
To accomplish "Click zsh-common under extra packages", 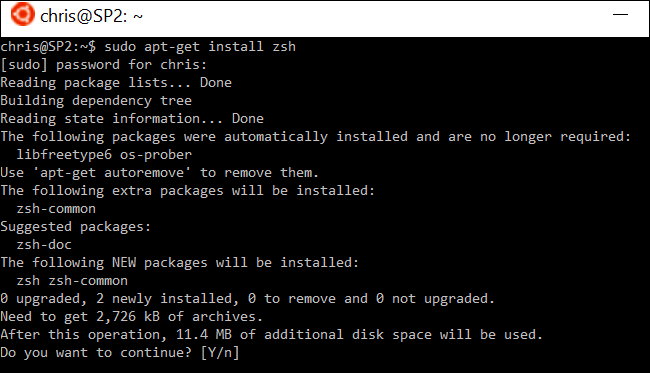I will (x=56, y=209).
